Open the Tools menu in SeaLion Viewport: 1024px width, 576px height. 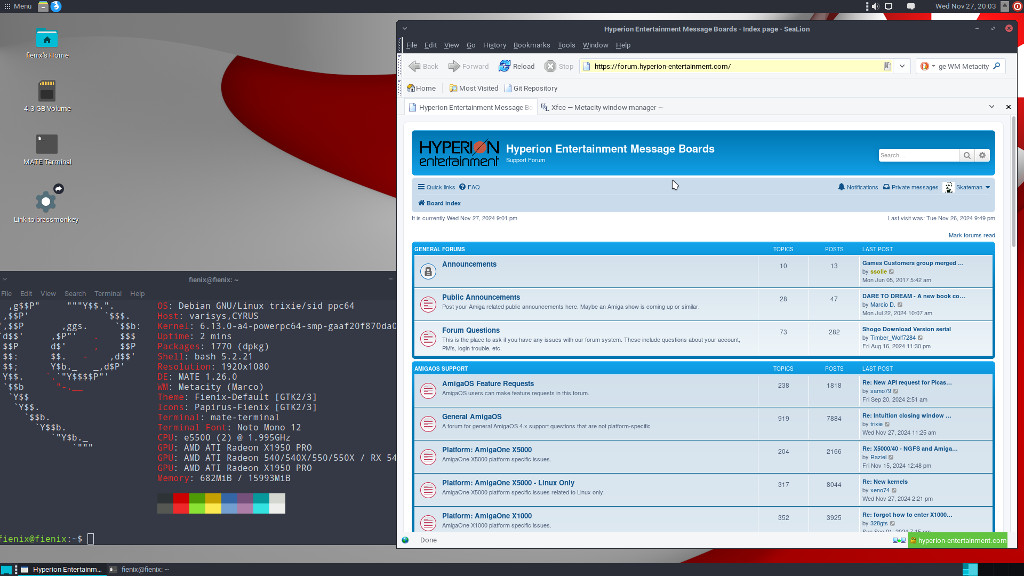point(566,45)
